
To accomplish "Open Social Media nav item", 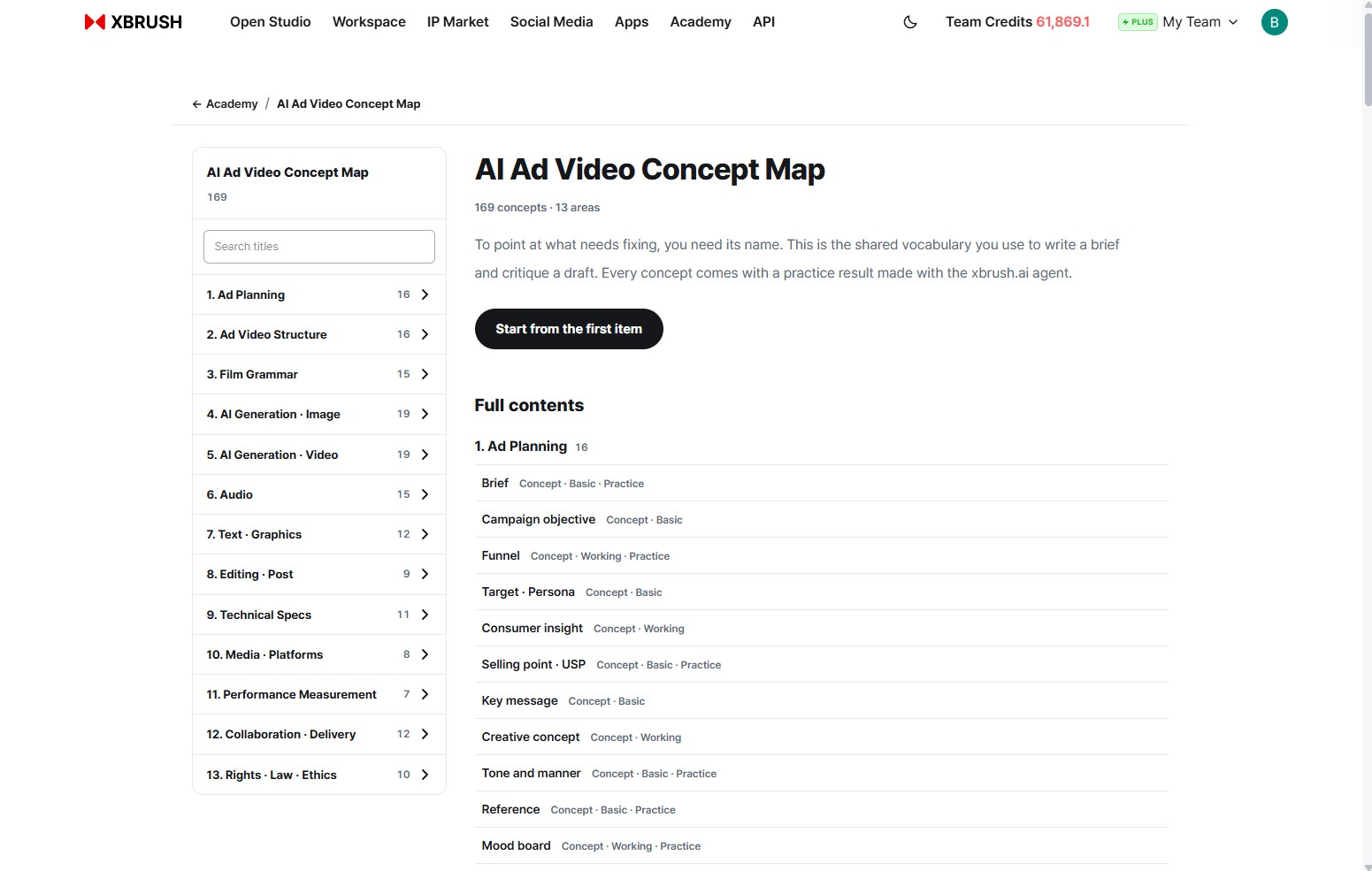I will tap(552, 22).
